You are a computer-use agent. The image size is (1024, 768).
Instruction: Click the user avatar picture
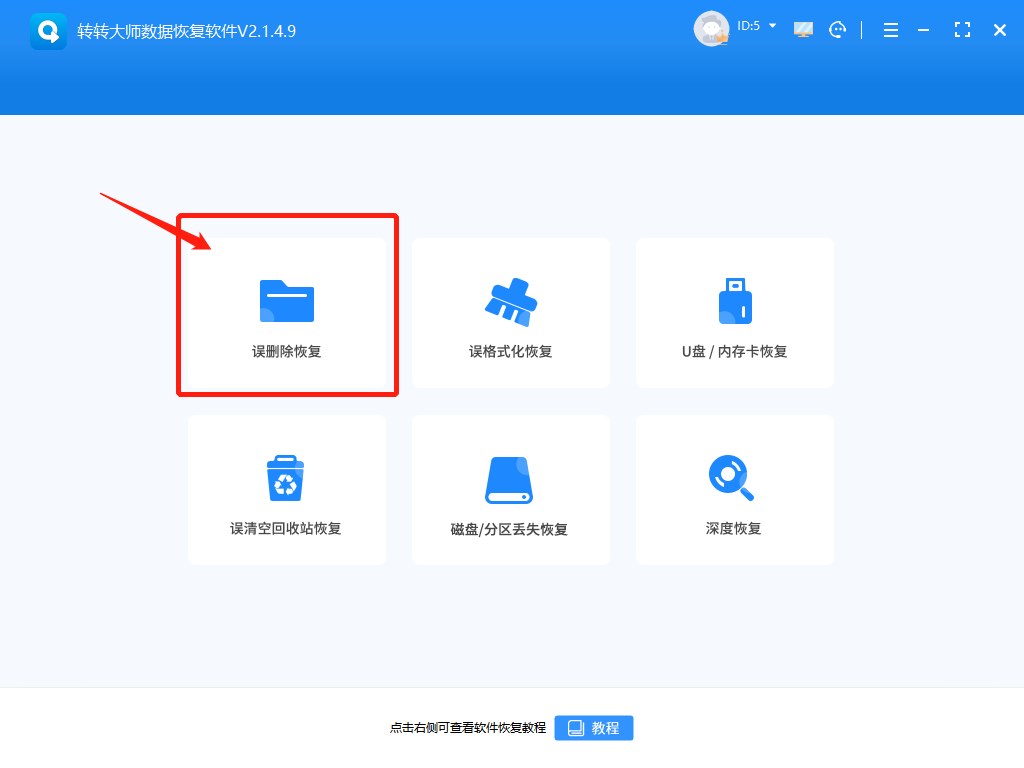click(x=711, y=28)
